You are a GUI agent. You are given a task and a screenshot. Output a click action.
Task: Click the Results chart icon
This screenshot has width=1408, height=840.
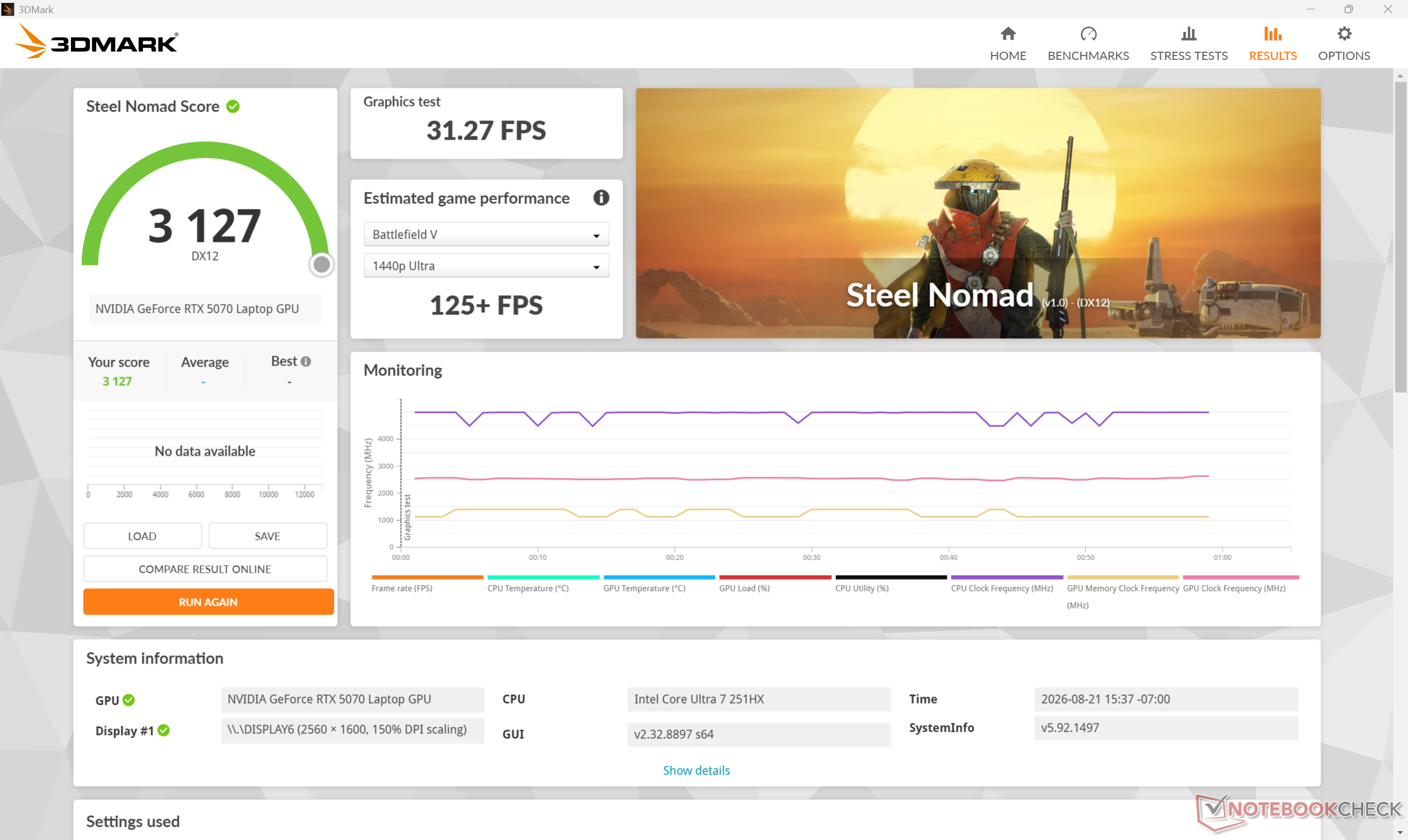click(x=1273, y=34)
